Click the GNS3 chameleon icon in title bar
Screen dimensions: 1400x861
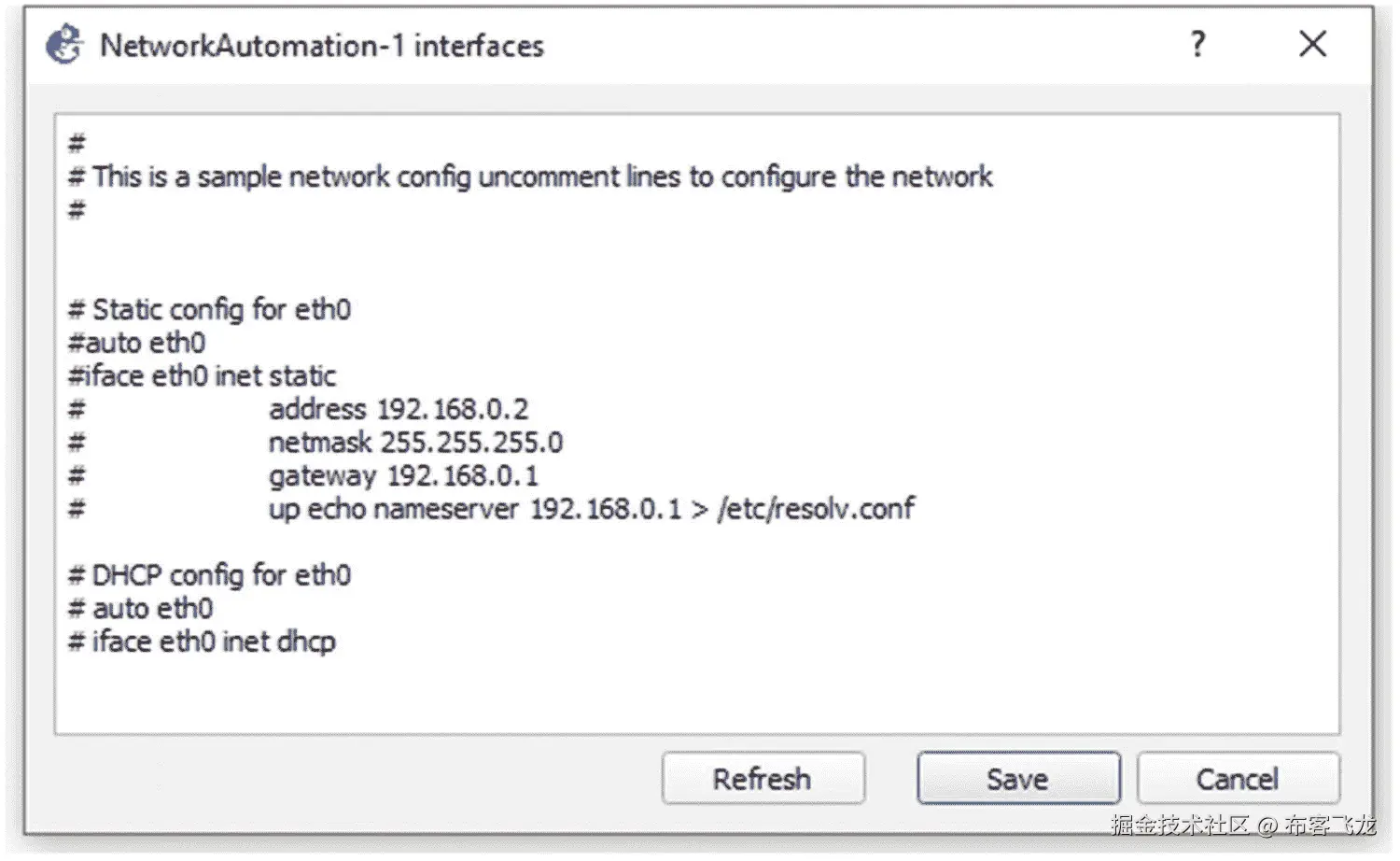point(63,45)
